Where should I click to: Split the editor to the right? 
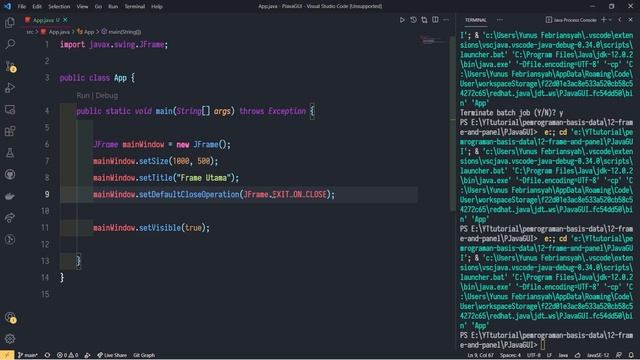tap(436, 20)
